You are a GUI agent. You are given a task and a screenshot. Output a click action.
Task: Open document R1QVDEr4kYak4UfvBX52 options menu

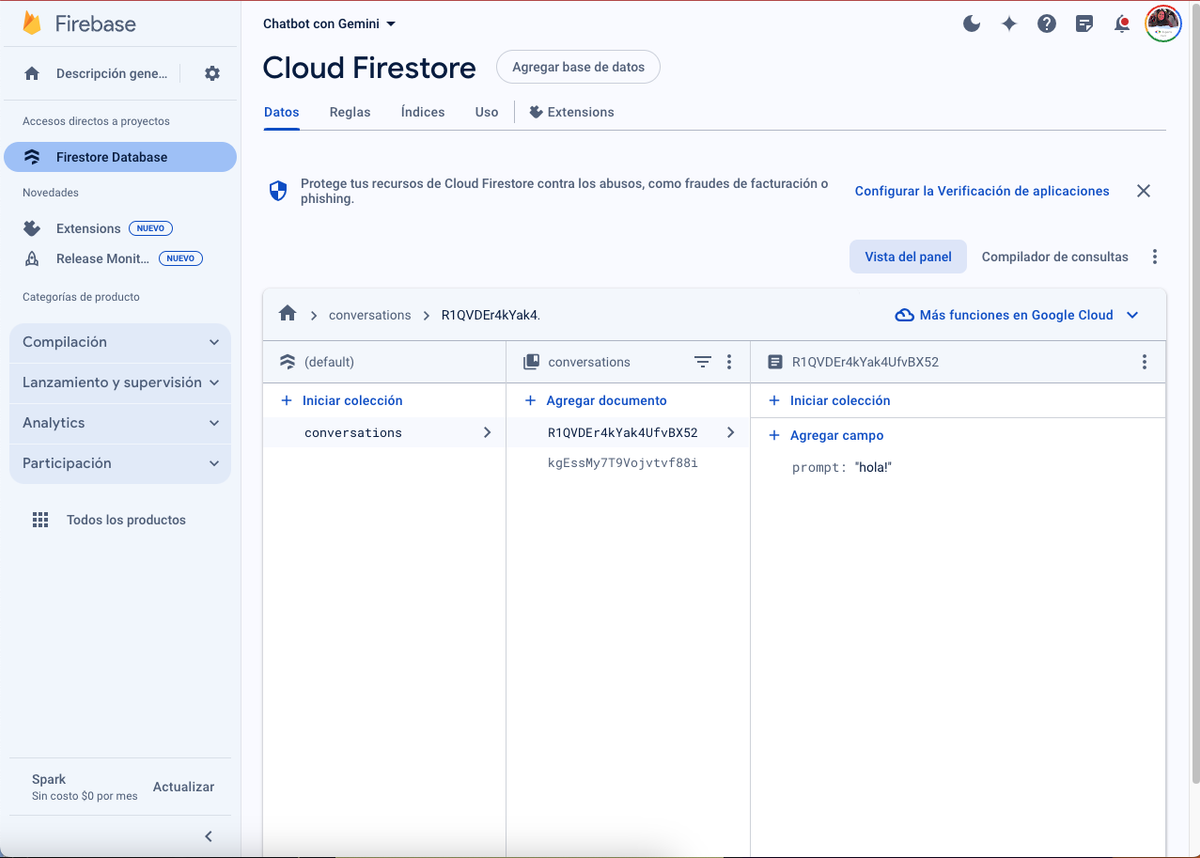[x=1144, y=362]
